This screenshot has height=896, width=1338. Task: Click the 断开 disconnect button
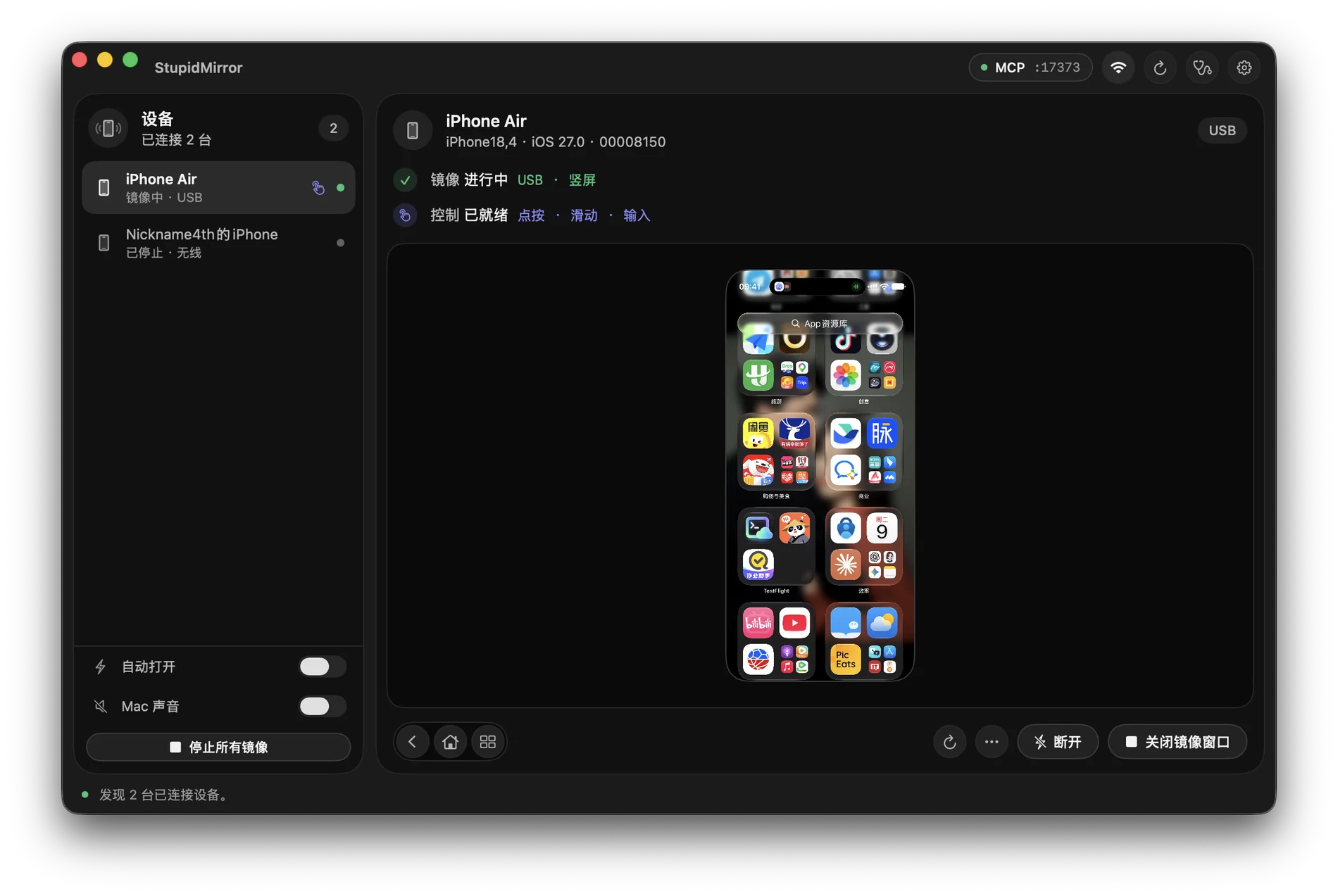tap(1058, 742)
